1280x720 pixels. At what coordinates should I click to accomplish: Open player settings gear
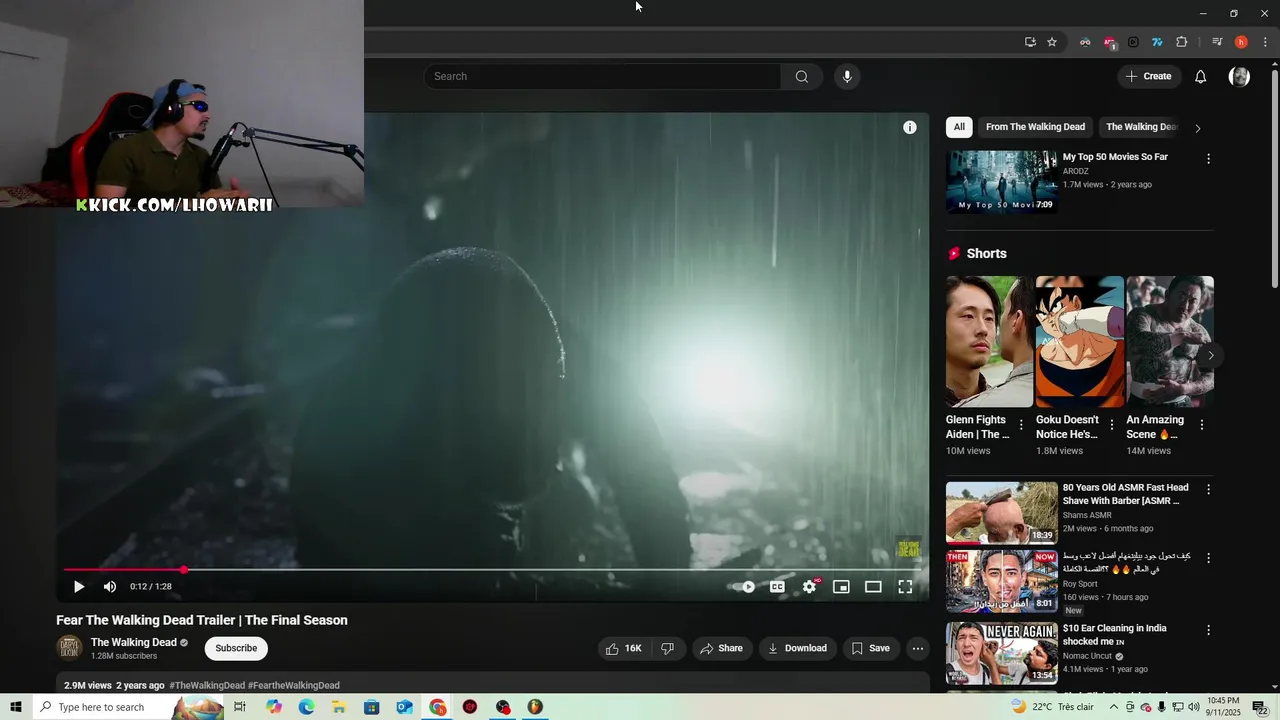coord(809,587)
